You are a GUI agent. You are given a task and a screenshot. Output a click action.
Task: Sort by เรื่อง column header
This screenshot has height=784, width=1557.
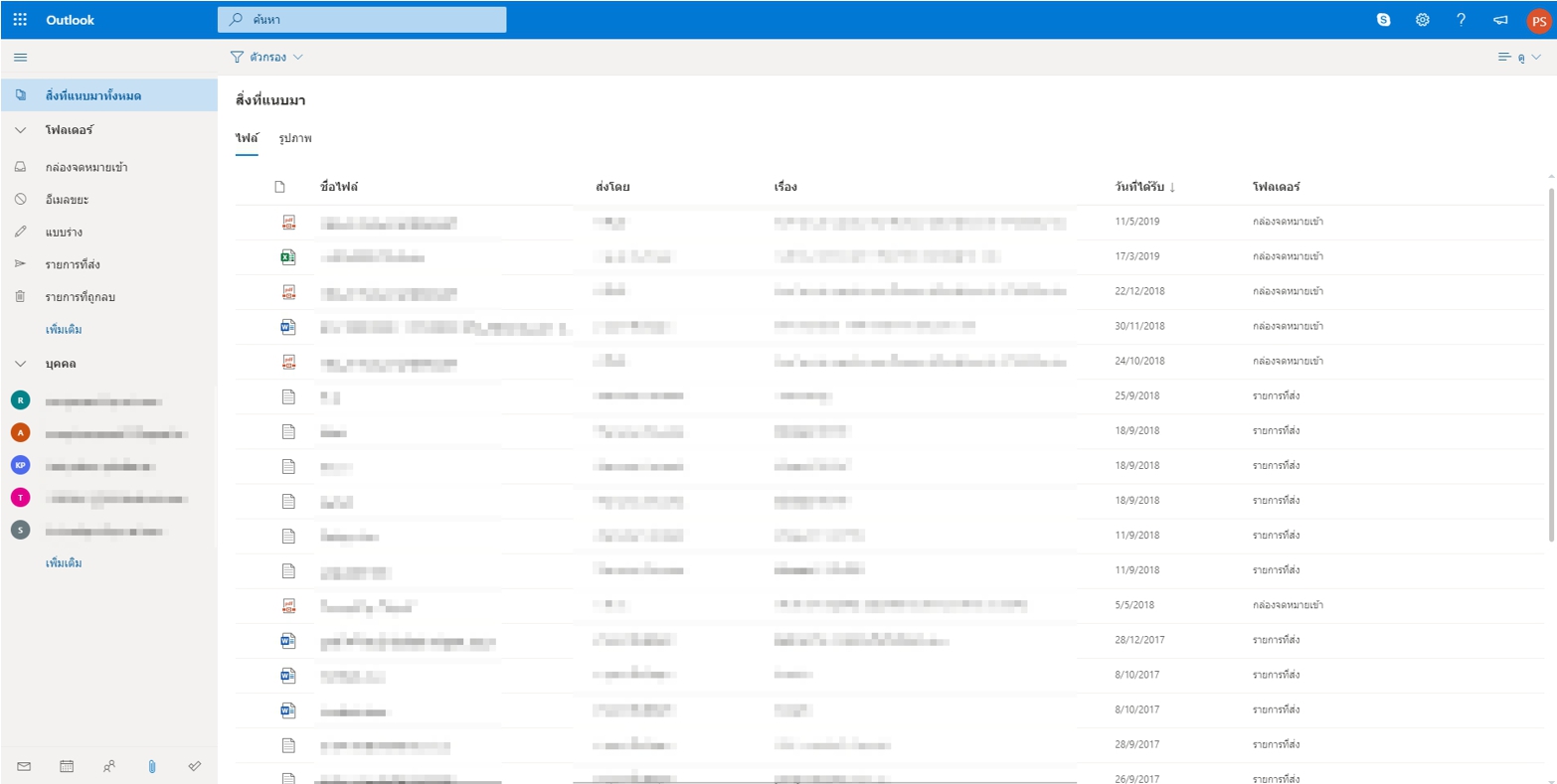785,187
